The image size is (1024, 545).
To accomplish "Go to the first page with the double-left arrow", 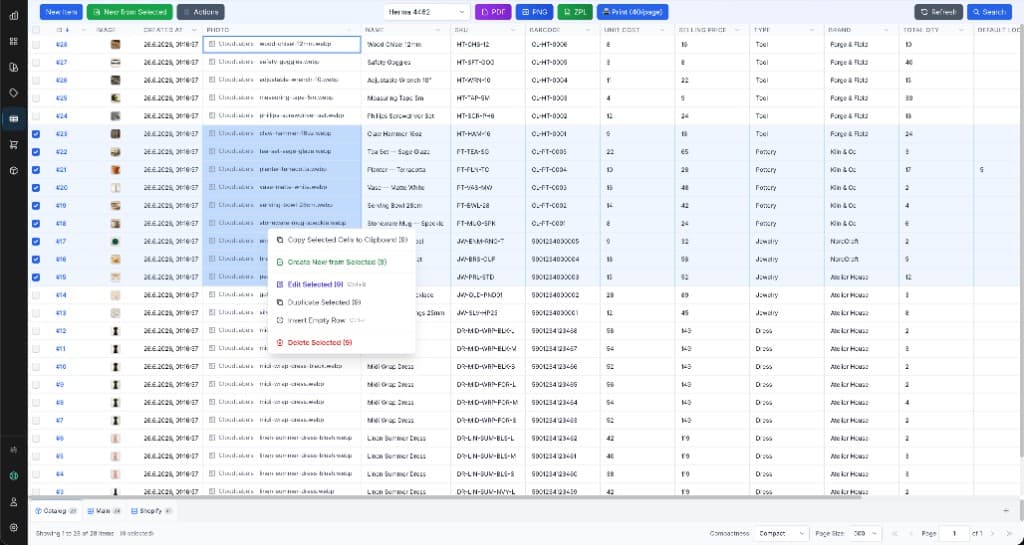I will [x=895, y=533].
